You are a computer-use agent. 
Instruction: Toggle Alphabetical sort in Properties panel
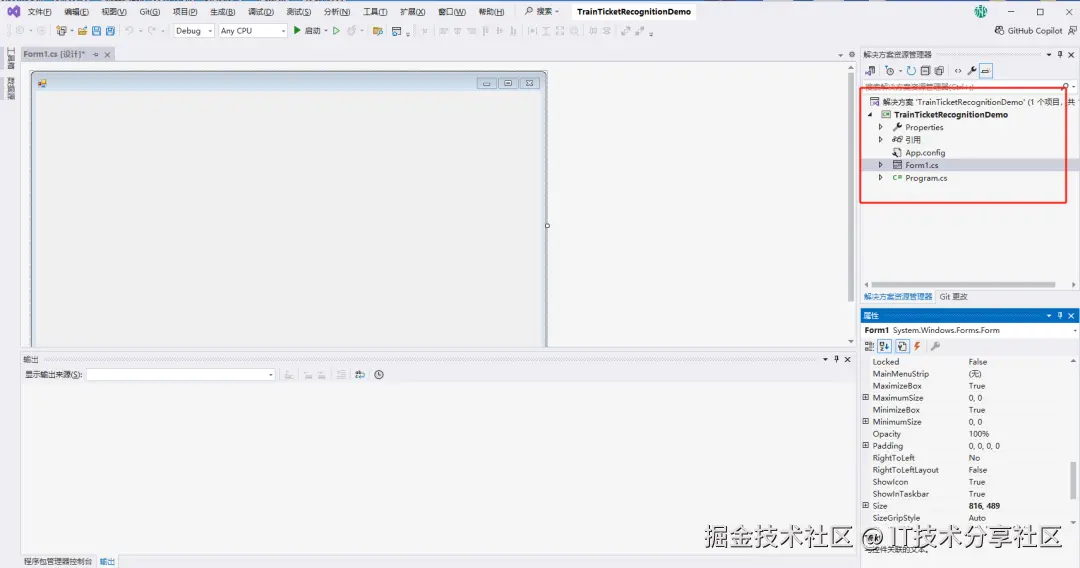[x=884, y=346]
